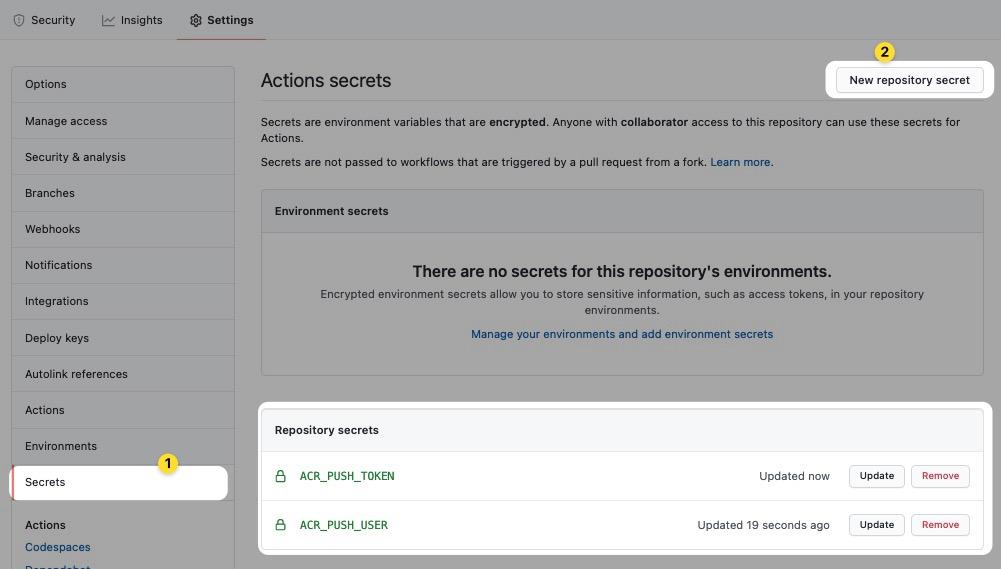Click the 'Updated now' text
Viewport: 1001px width, 569px height.
pyautogui.click(x=794, y=476)
